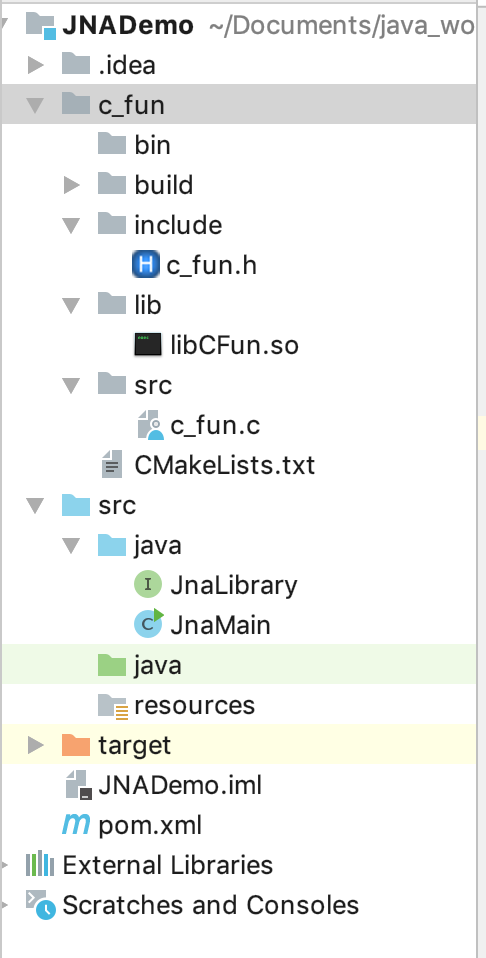Click the c_fun.c source file icon

pos(150,425)
